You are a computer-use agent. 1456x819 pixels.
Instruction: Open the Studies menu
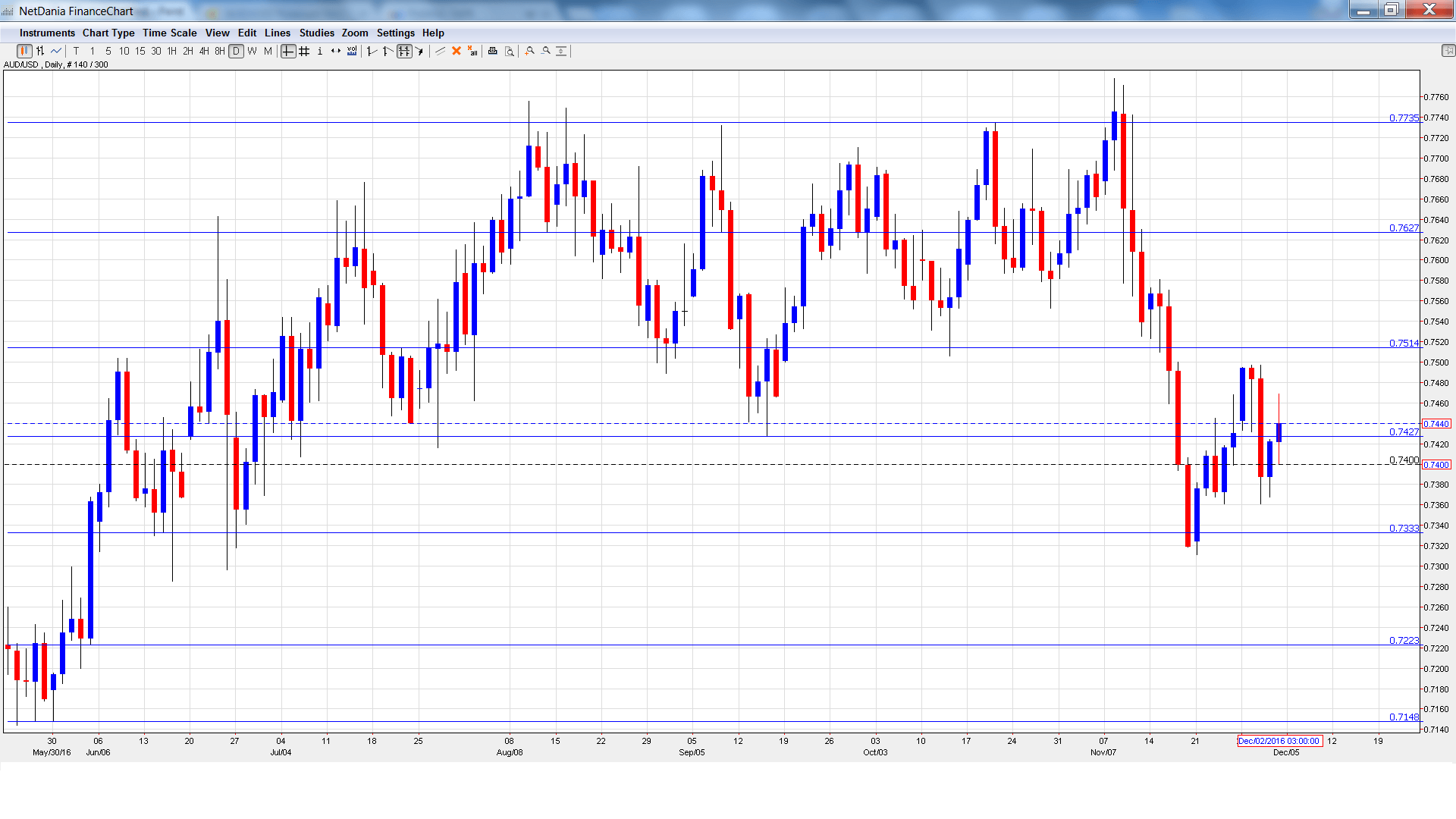tap(316, 33)
